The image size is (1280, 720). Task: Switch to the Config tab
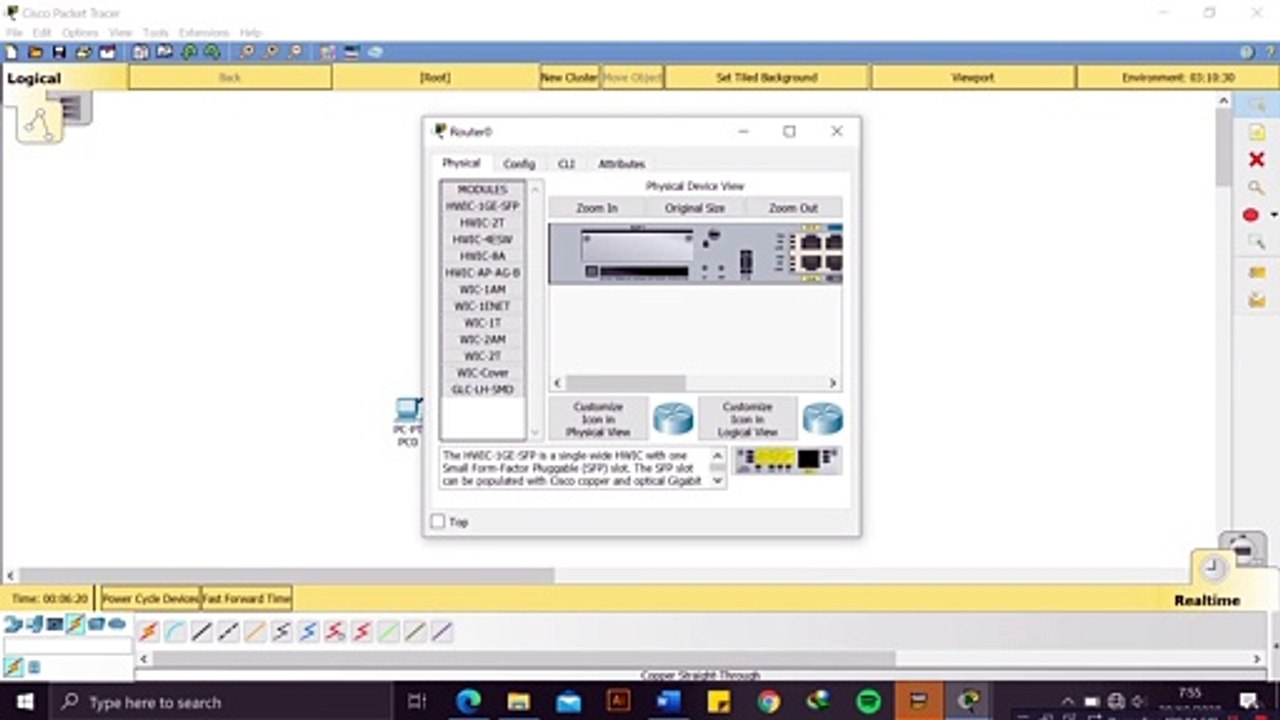click(x=519, y=164)
